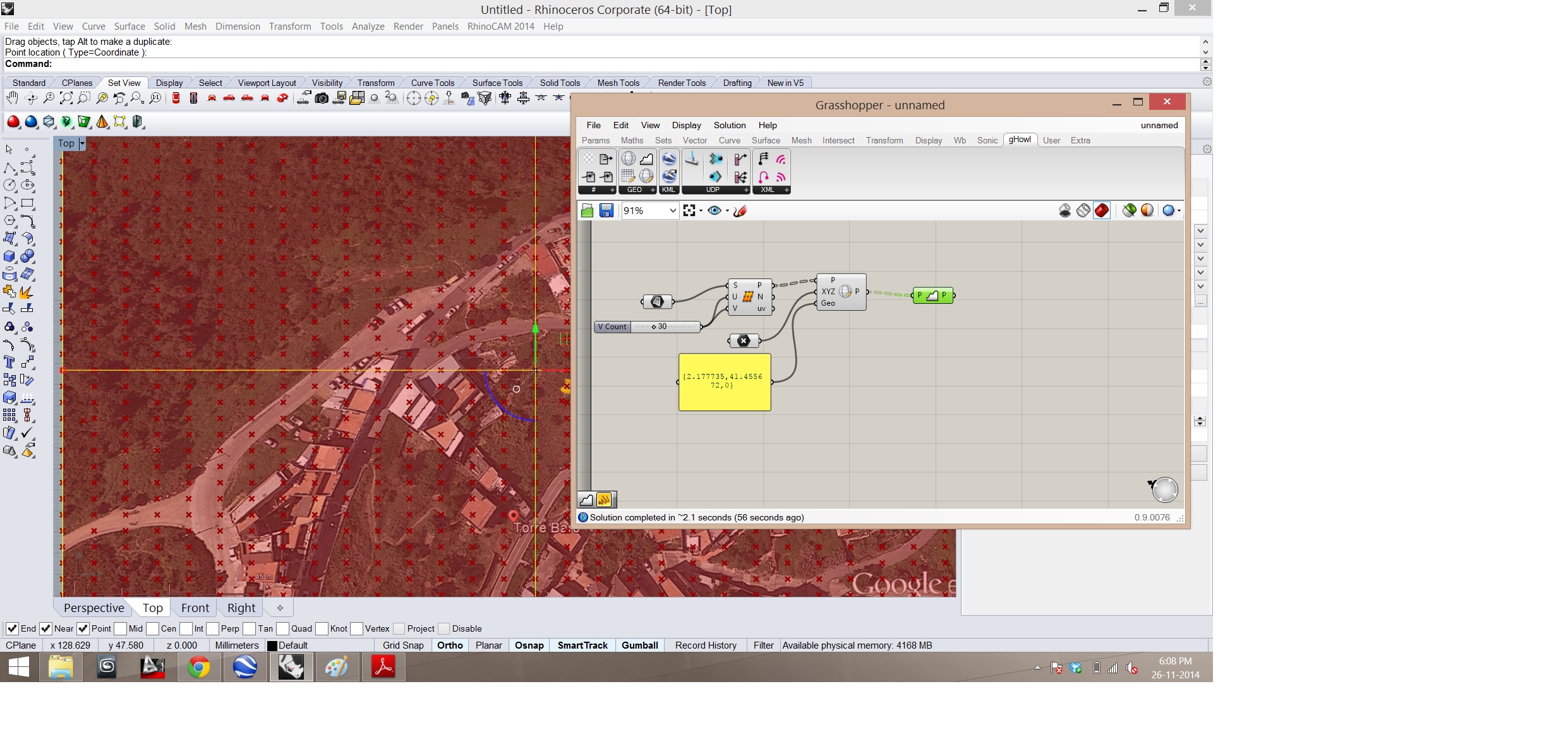The image size is (1568, 732).
Task: Open Grasshopper file with green folder icon
Action: tap(587, 211)
